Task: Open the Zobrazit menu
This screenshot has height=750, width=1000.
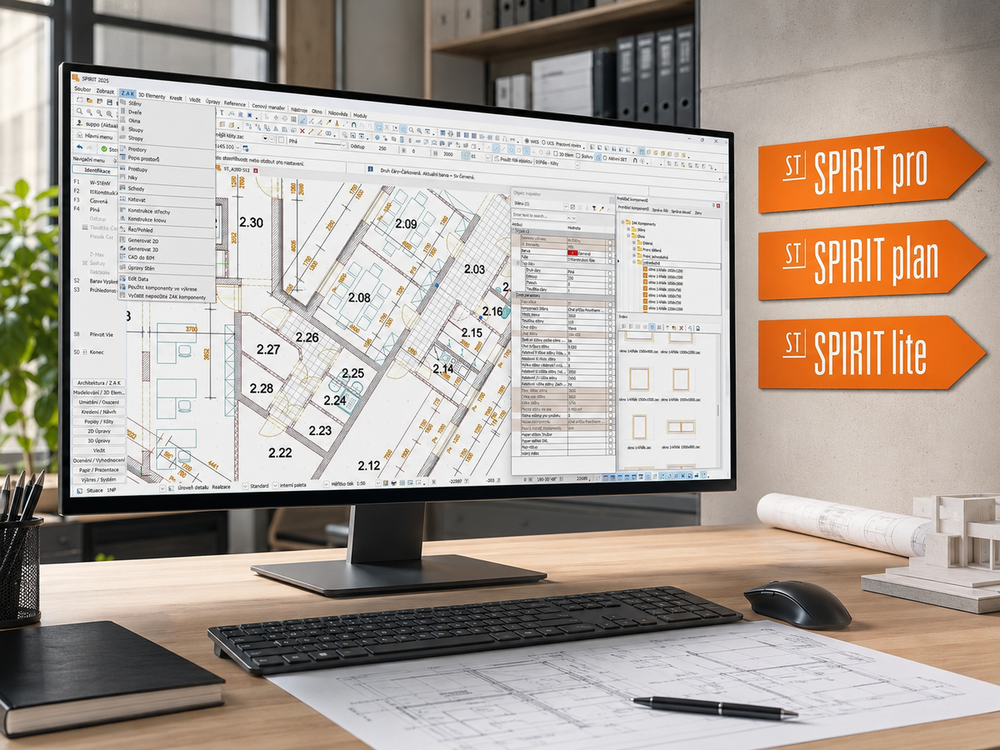Action: pyautogui.click(x=105, y=91)
